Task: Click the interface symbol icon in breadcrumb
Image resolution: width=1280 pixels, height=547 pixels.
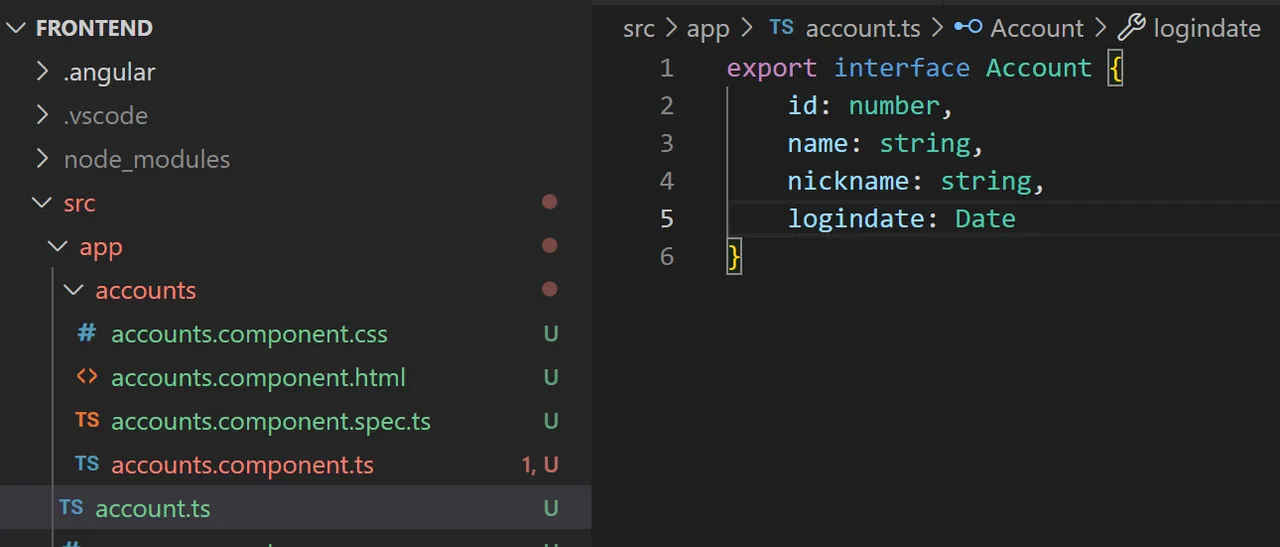Action: [968, 27]
